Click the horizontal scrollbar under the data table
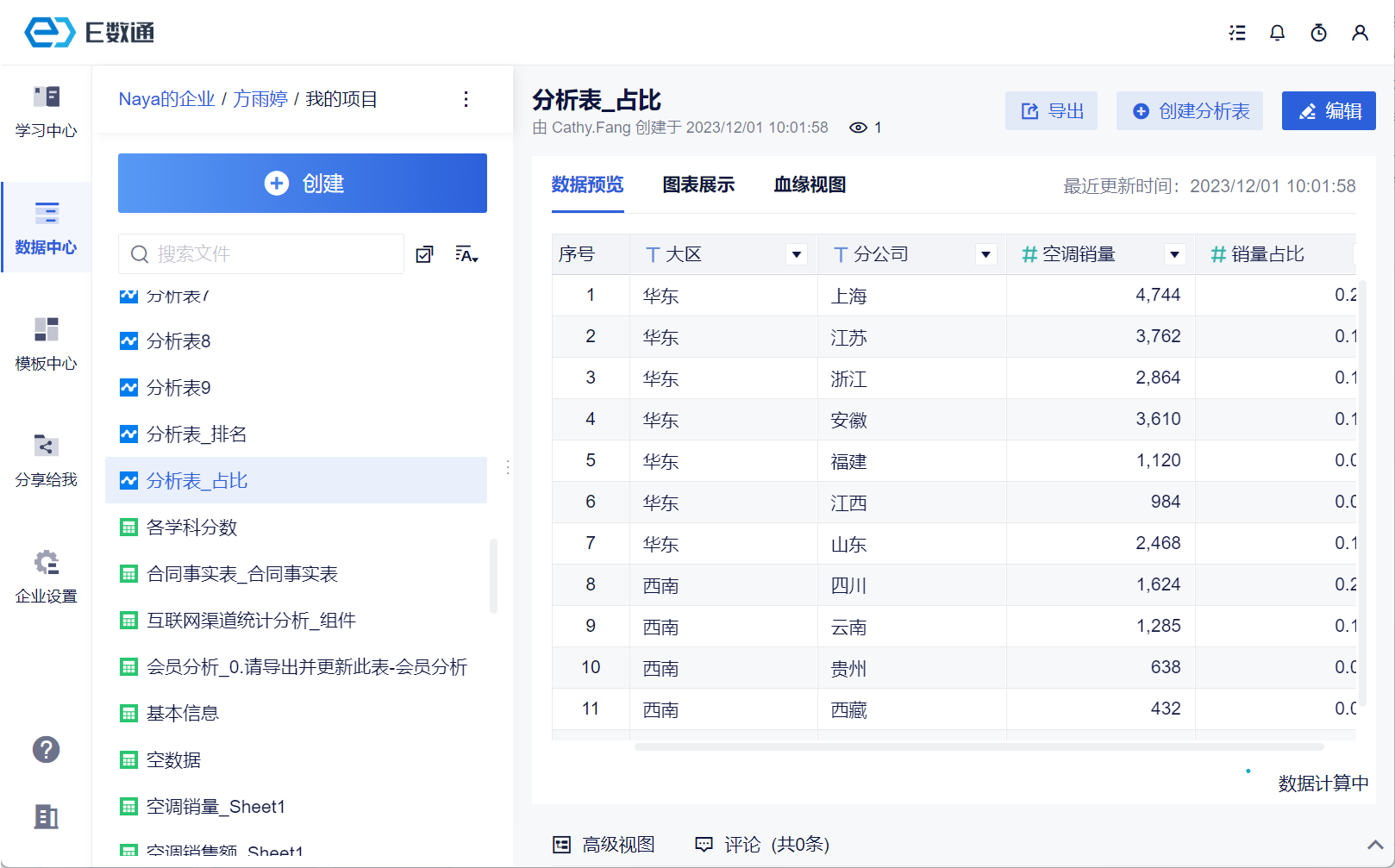Image resolution: width=1395 pixels, height=868 pixels. tap(979, 746)
